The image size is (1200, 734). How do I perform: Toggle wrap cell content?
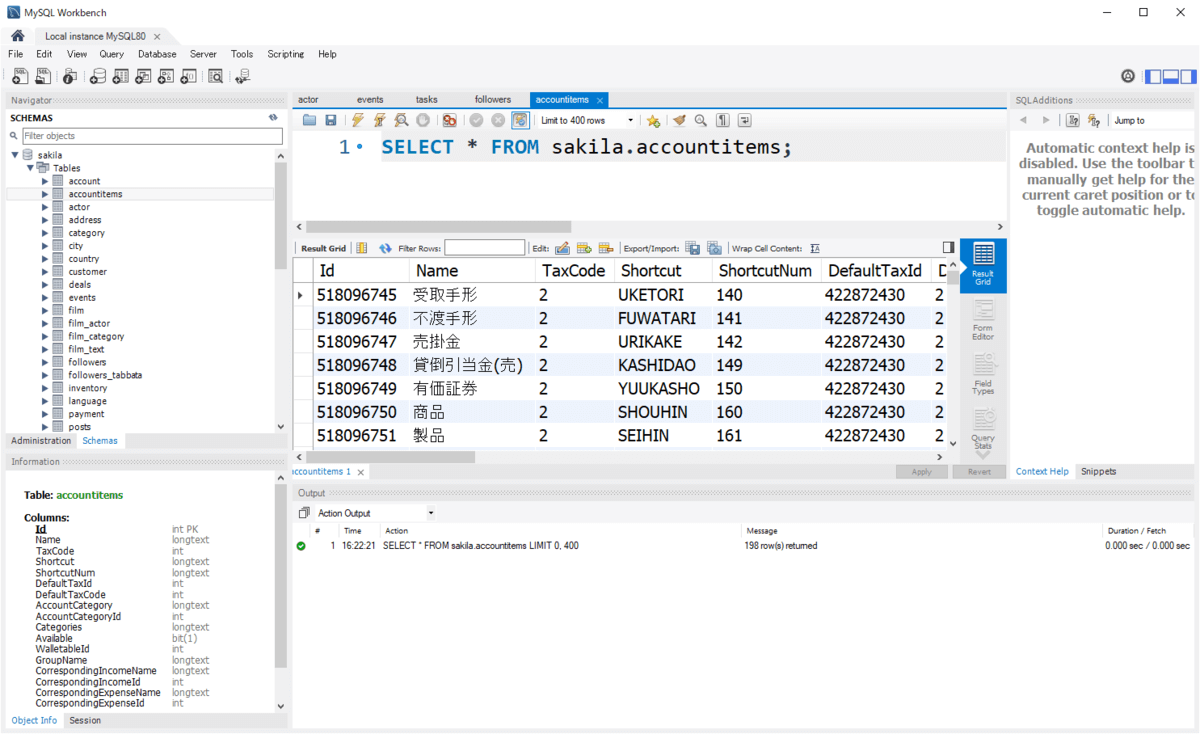click(815, 248)
